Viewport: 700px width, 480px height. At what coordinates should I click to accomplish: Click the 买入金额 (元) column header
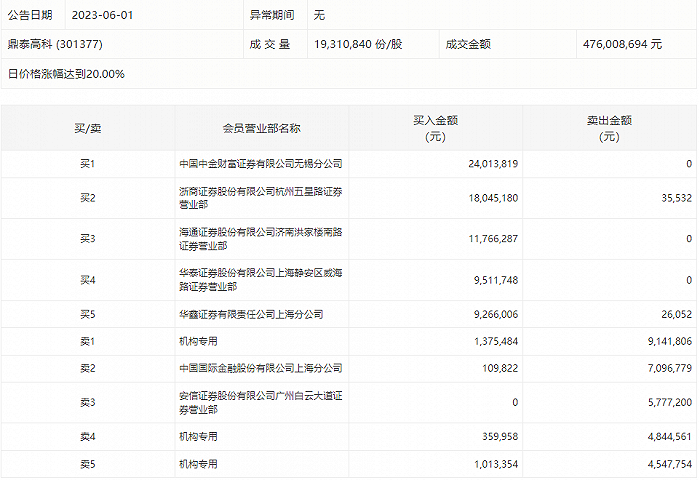(435, 129)
